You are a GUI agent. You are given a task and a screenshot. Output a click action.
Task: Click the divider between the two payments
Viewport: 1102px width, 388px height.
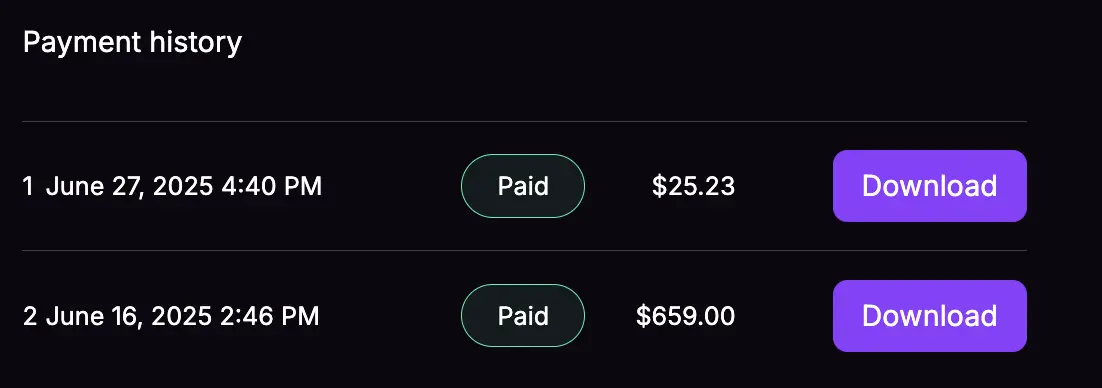[524, 250]
